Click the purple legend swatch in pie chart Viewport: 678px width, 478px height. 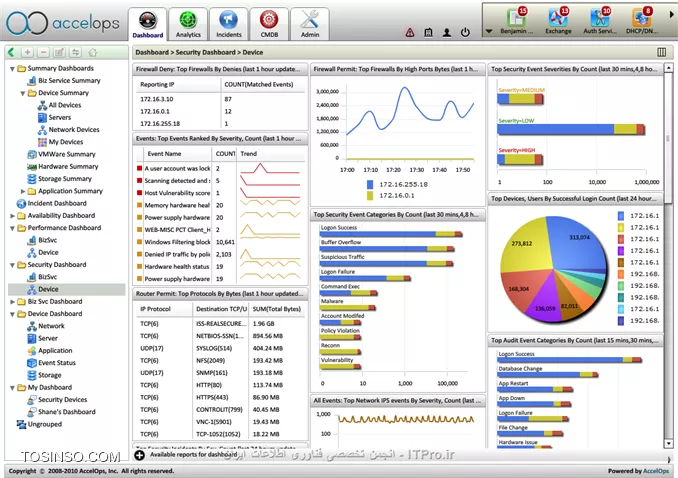621,251
